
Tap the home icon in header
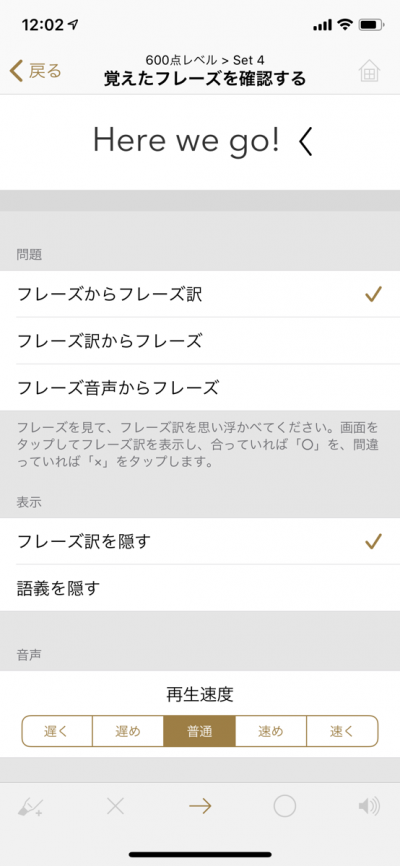370,71
